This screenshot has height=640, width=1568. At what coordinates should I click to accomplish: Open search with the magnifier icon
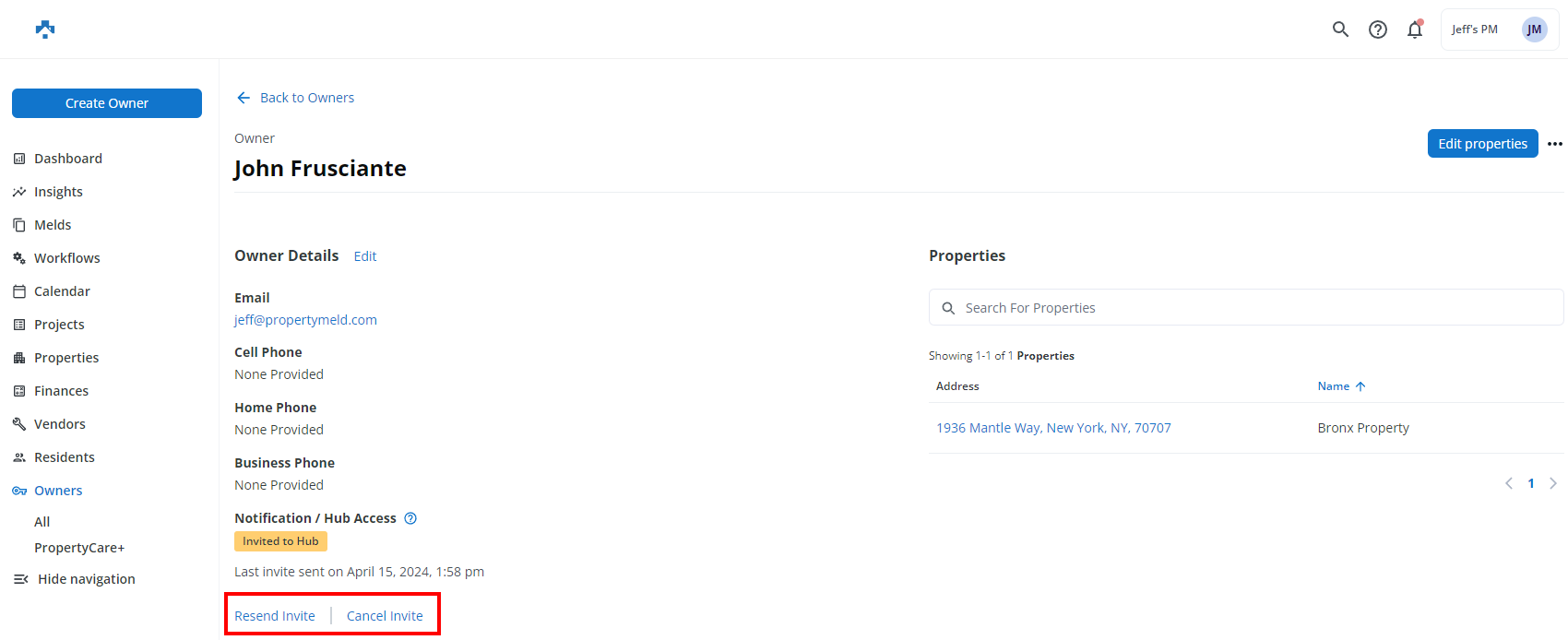pyautogui.click(x=1340, y=30)
